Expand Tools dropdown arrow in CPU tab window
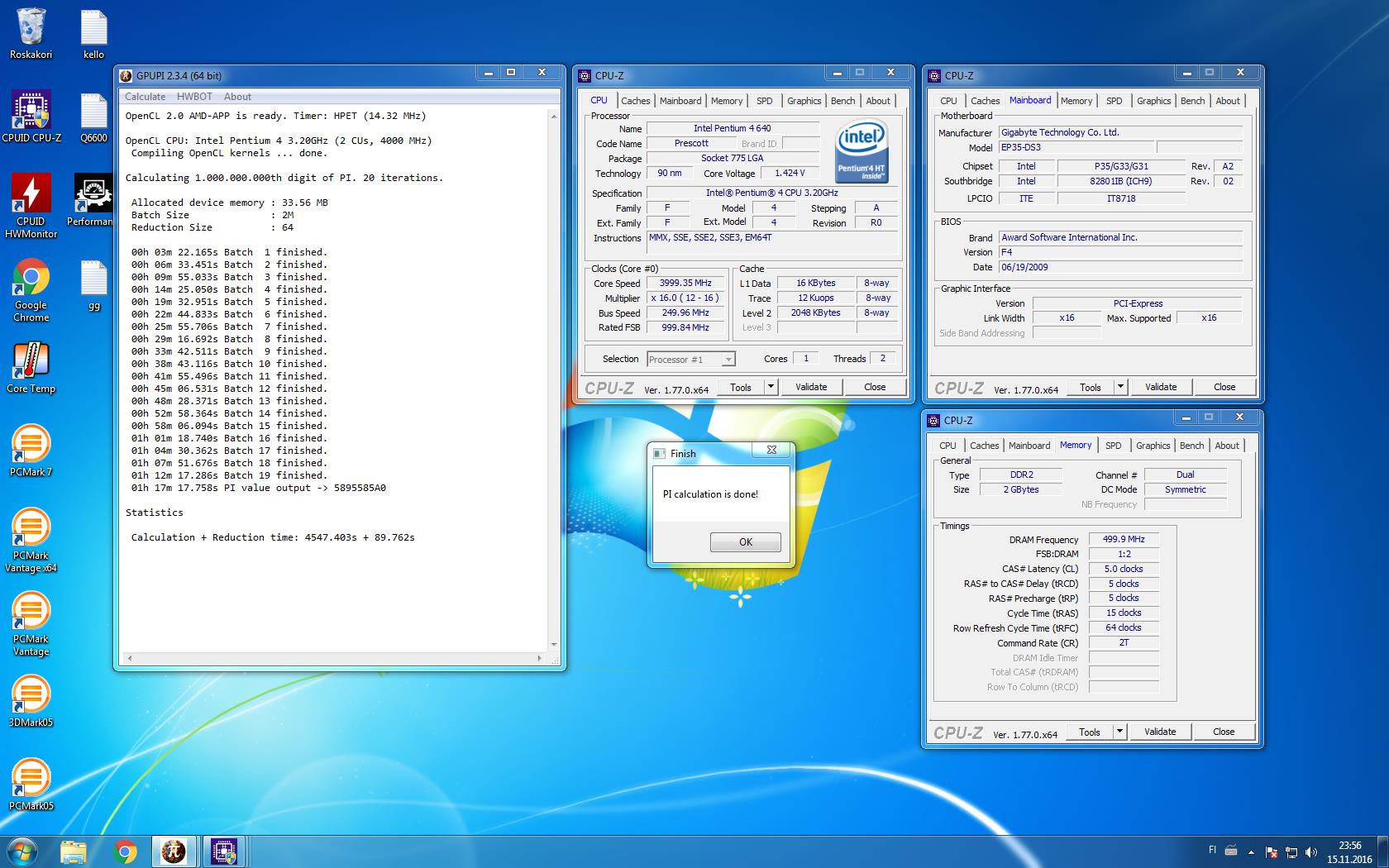The image size is (1389, 868). tap(771, 387)
